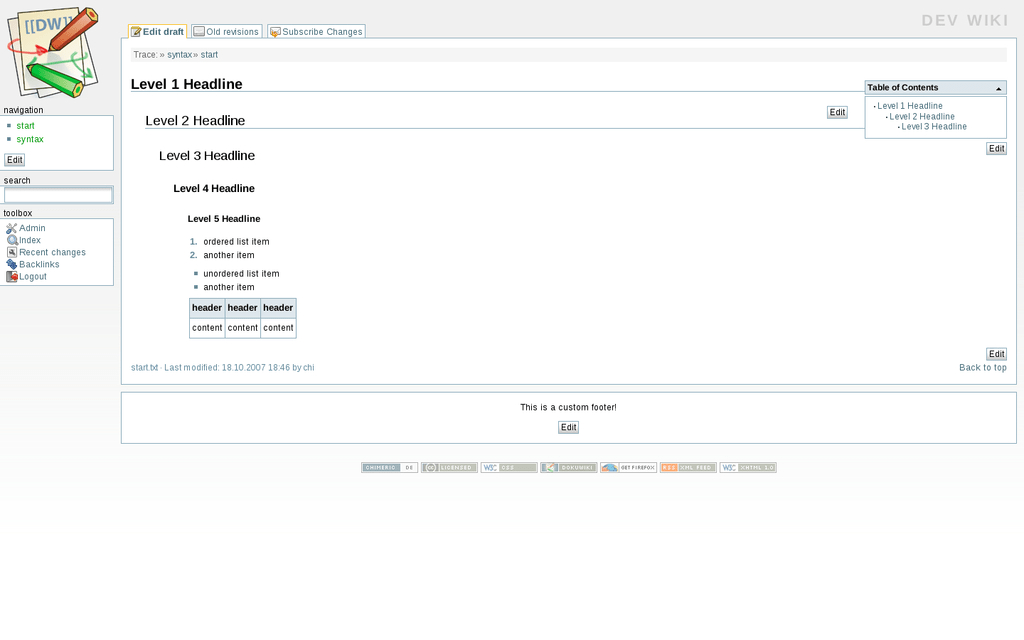The width and height of the screenshot is (1024, 640).
Task: Click the Old revisions icon
Action: click(x=199, y=31)
